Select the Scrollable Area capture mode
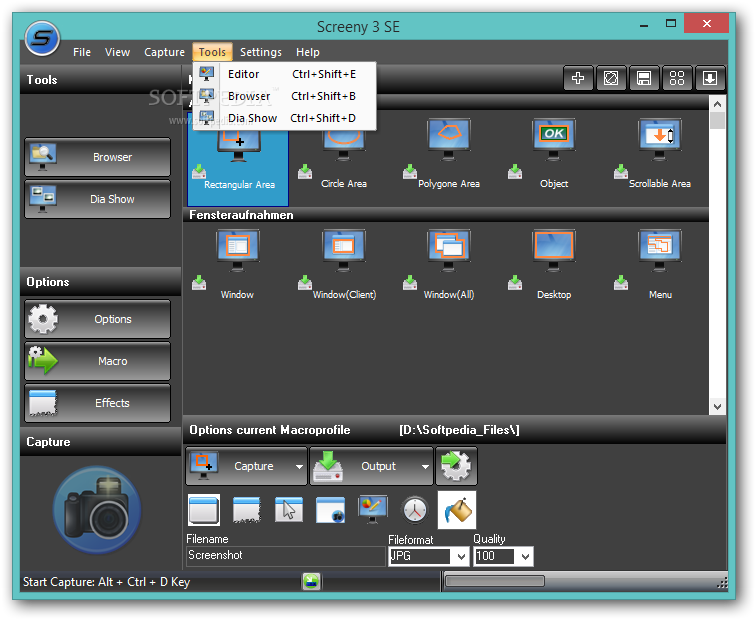 [659, 159]
